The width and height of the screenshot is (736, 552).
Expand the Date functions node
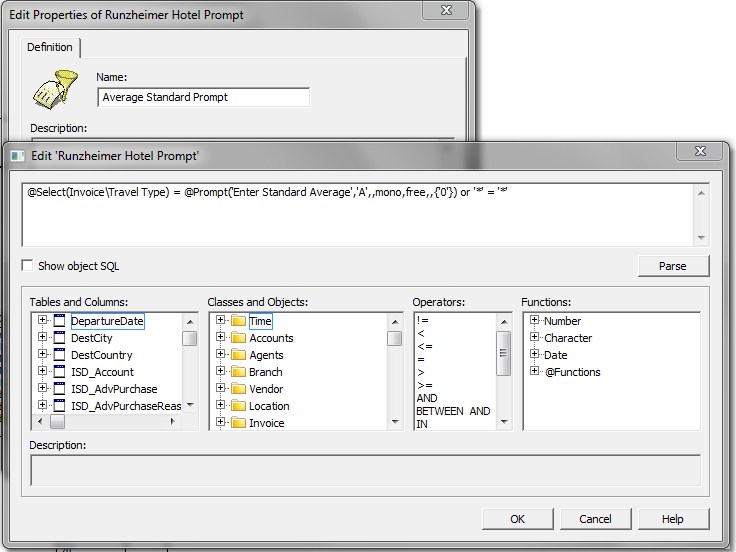pos(534,354)
